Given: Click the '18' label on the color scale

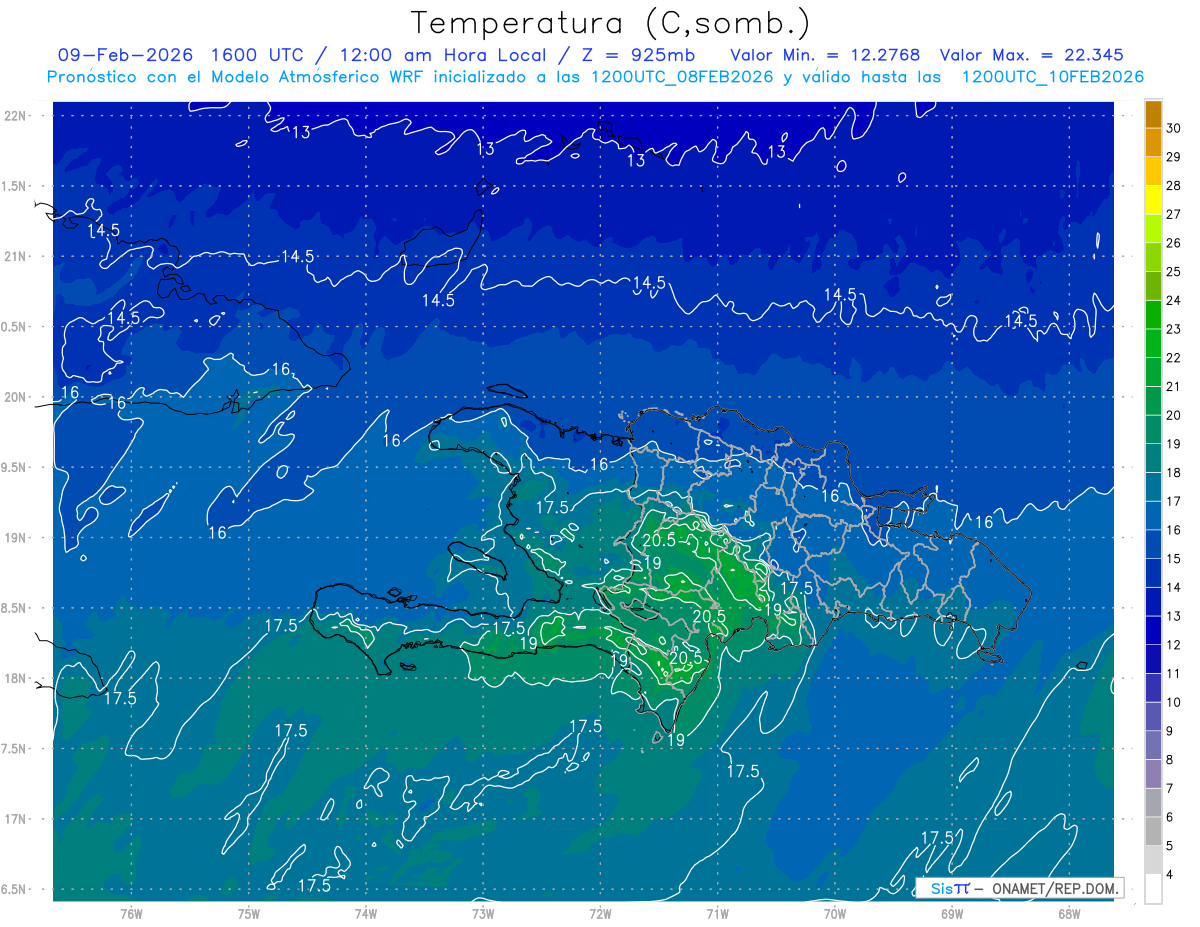Looking at the screenshot, I should click(1174, 473).
